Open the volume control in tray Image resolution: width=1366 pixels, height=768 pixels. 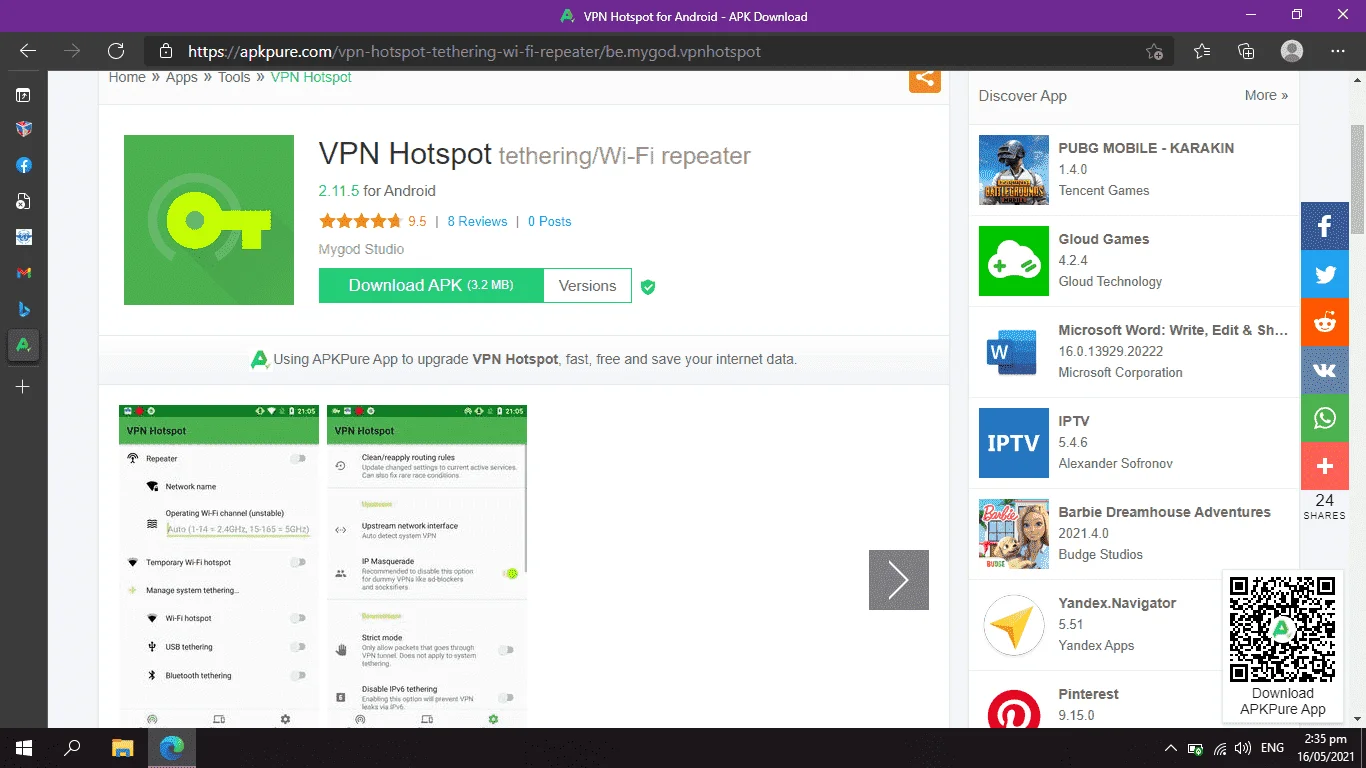click(1243, 748)
